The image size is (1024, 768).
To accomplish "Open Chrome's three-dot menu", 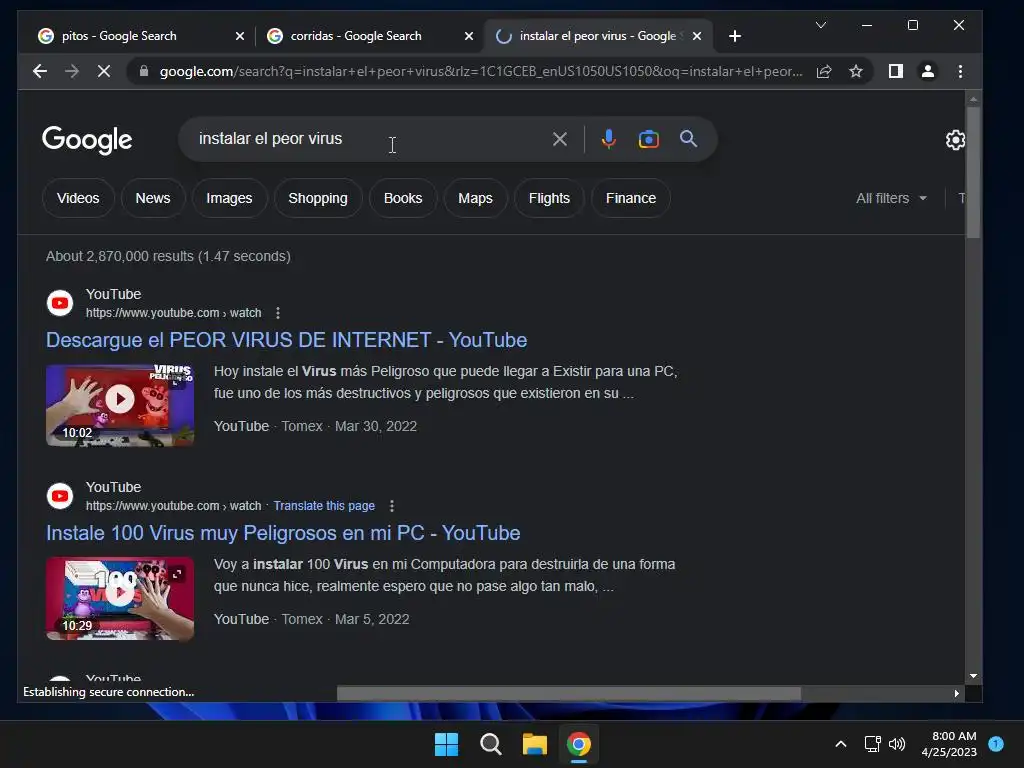I will pyautogui.click(x=960, y=71).
